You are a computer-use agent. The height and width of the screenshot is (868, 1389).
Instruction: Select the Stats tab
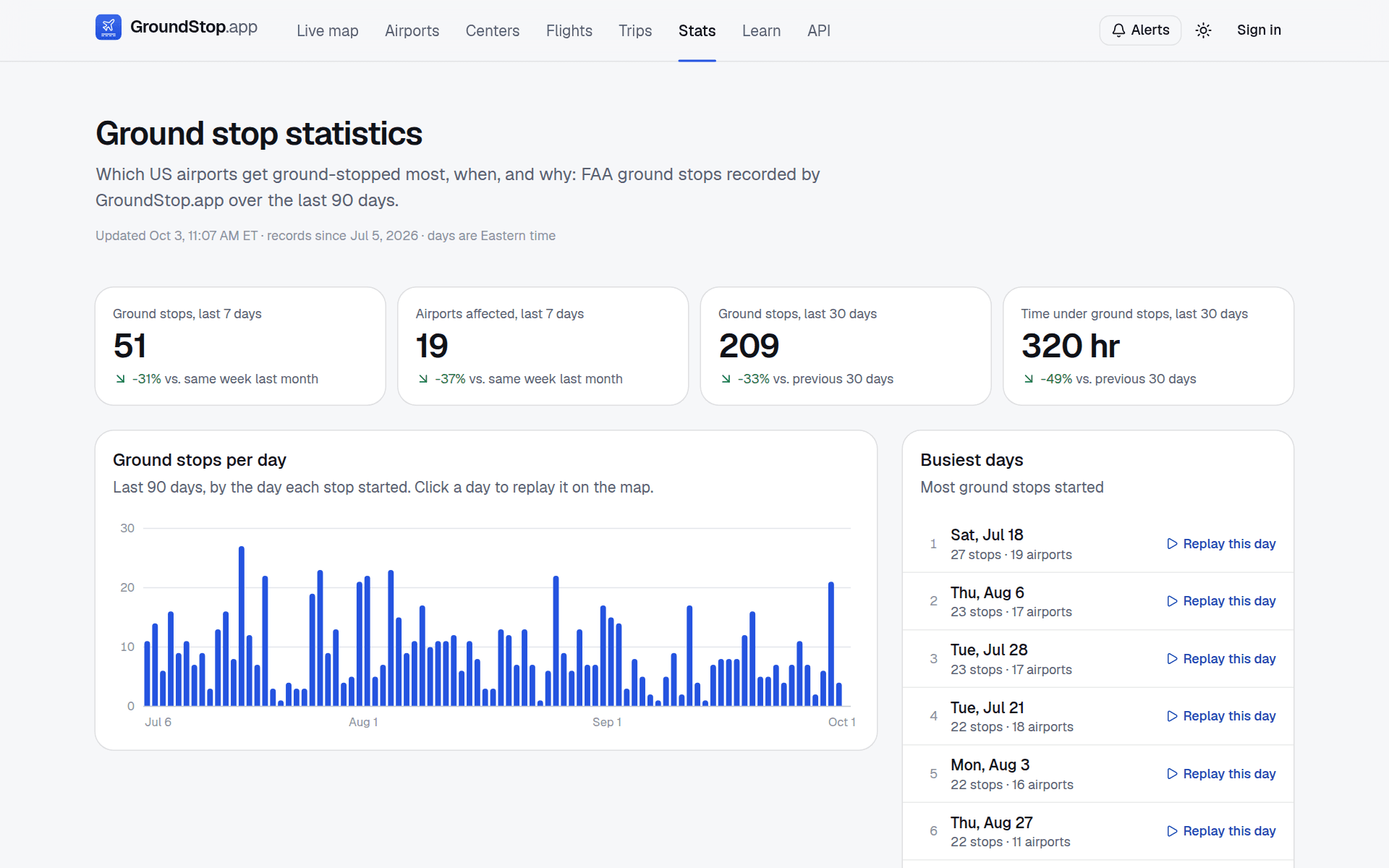point(697,31)
